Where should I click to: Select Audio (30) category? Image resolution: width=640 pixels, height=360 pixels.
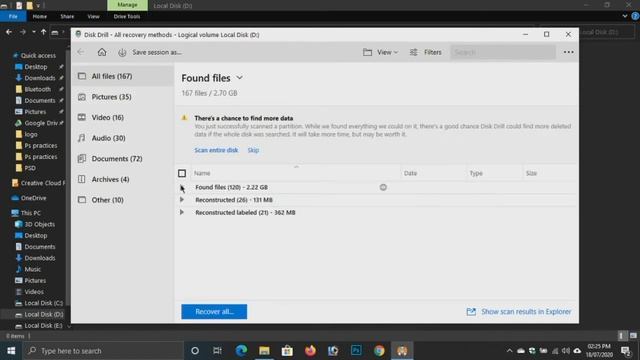click(x=122, y=138)
